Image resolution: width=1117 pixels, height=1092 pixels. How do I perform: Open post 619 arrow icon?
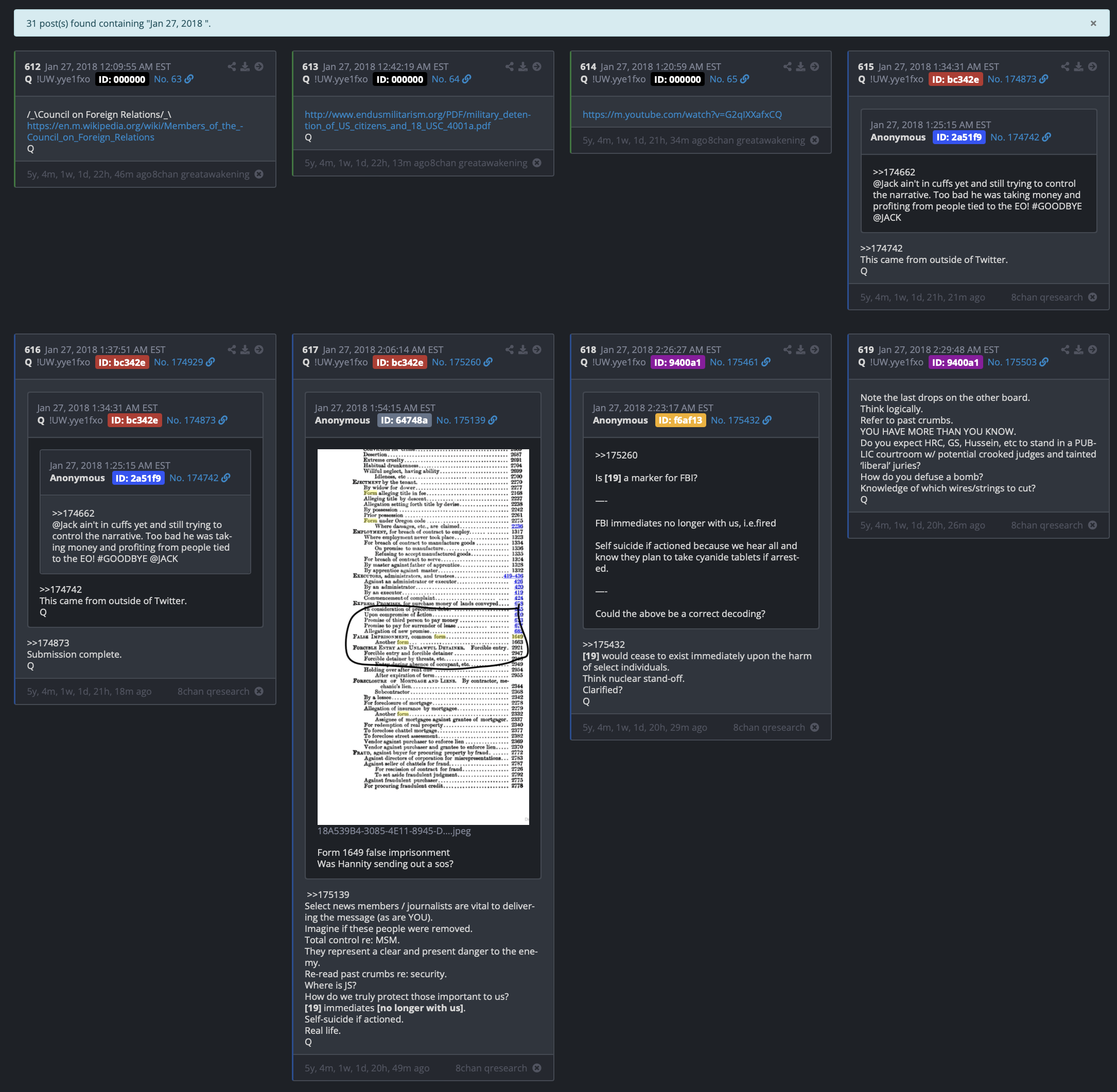[1092, 349]
